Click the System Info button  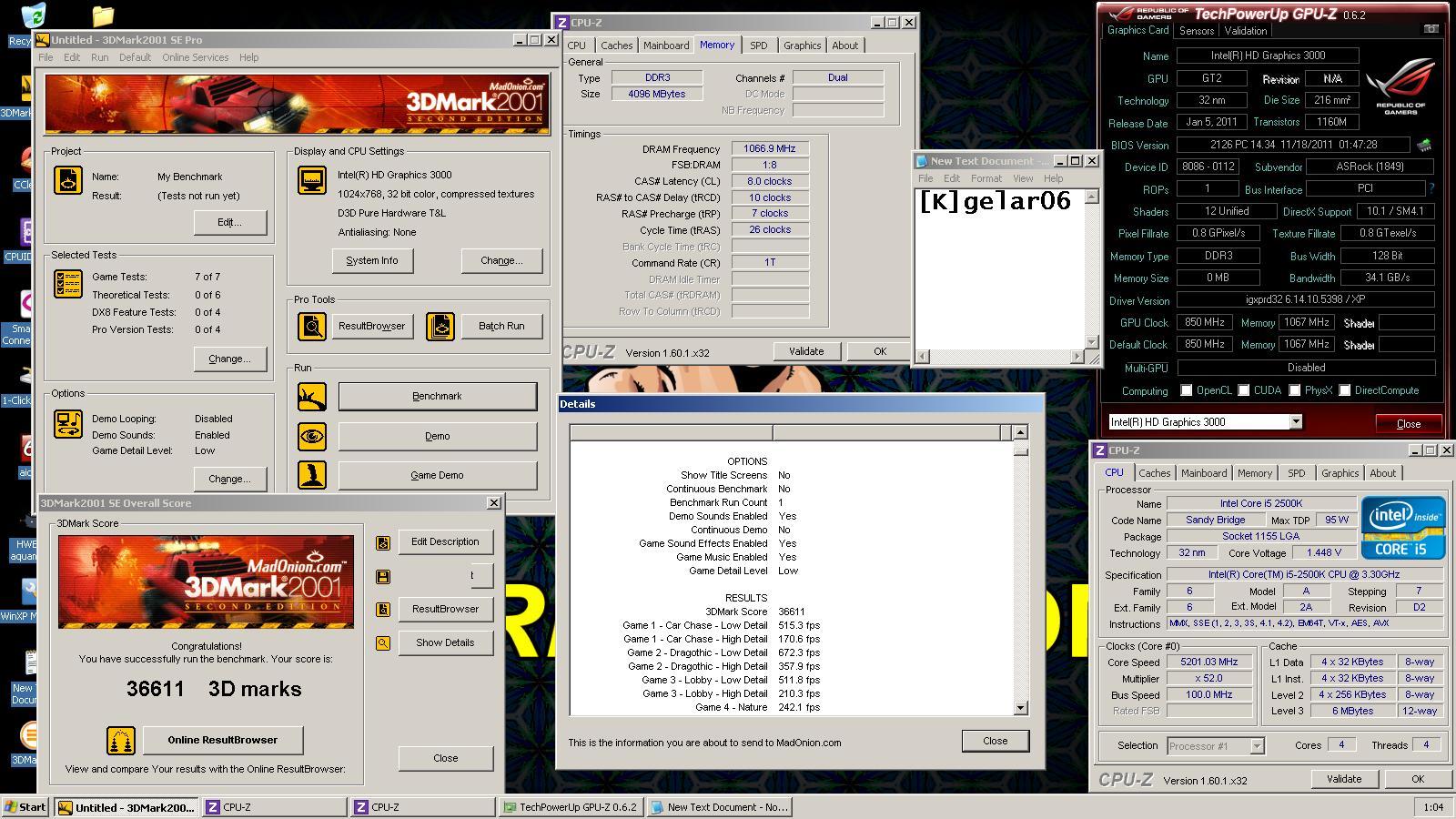(x=372, y=260)
